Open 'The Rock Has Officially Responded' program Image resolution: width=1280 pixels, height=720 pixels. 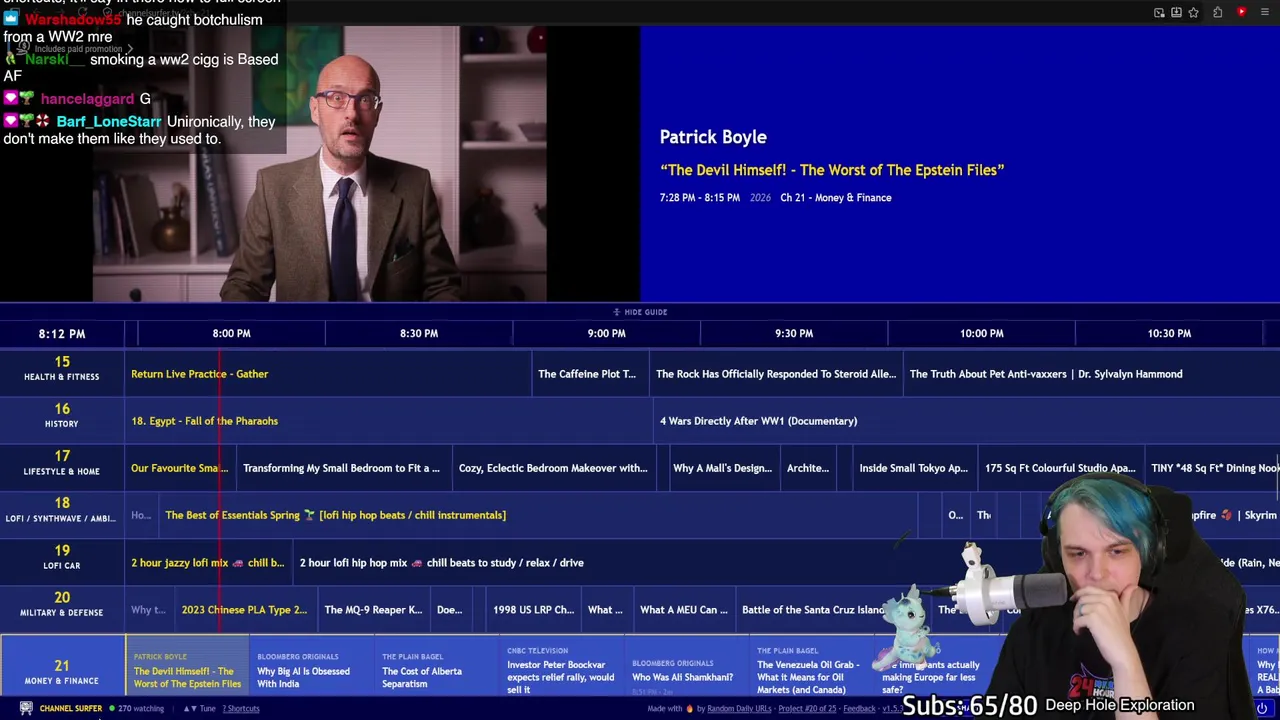click(776, 374)
